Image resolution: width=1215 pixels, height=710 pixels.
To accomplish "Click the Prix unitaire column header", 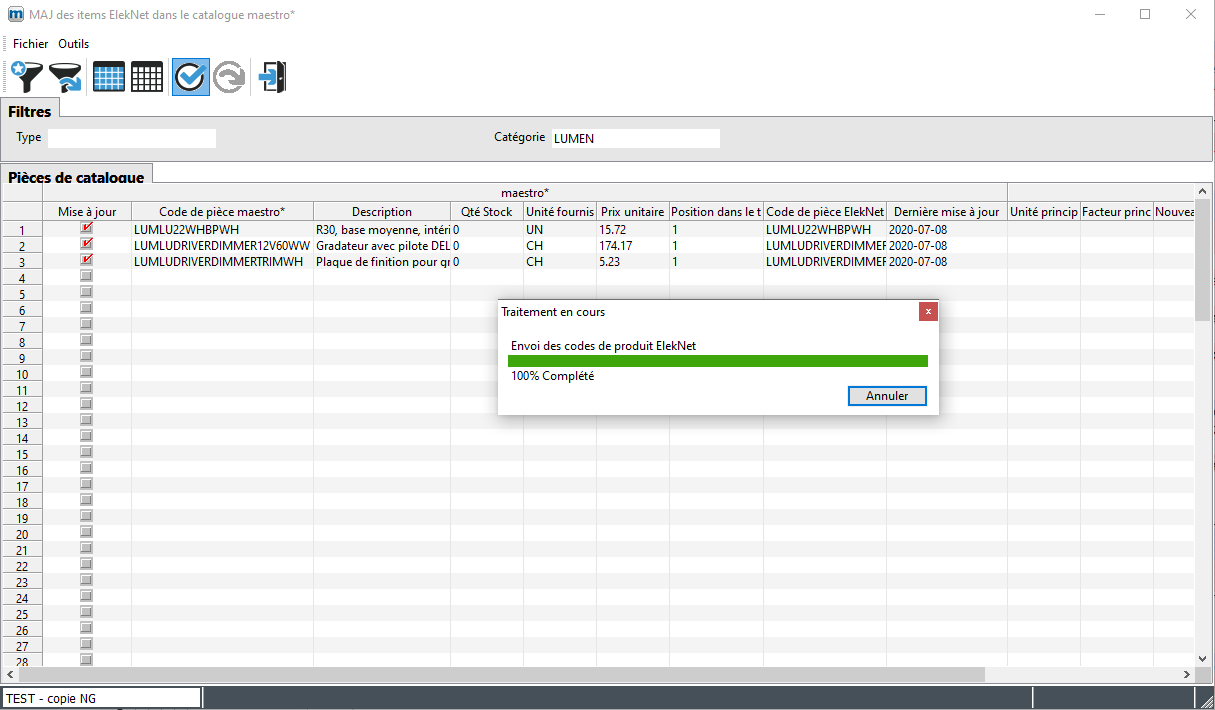I will pos(633,212).
